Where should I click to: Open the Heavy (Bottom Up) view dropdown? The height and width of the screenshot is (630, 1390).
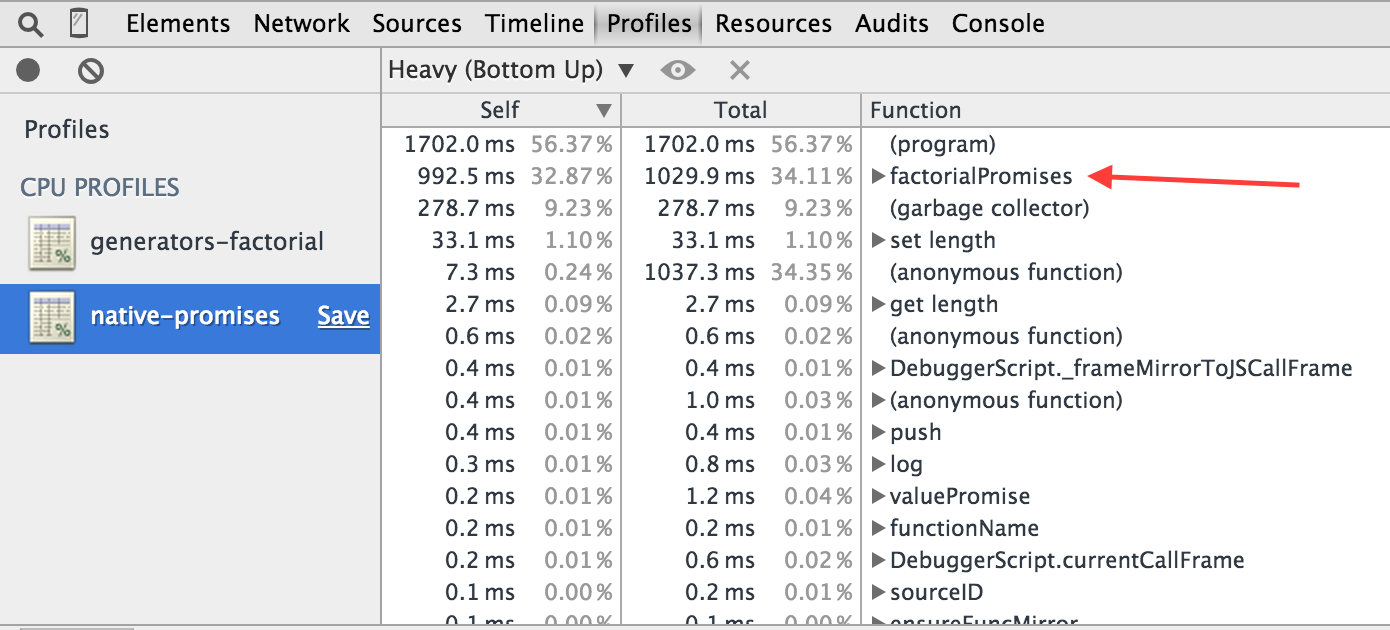coord(511,70)
